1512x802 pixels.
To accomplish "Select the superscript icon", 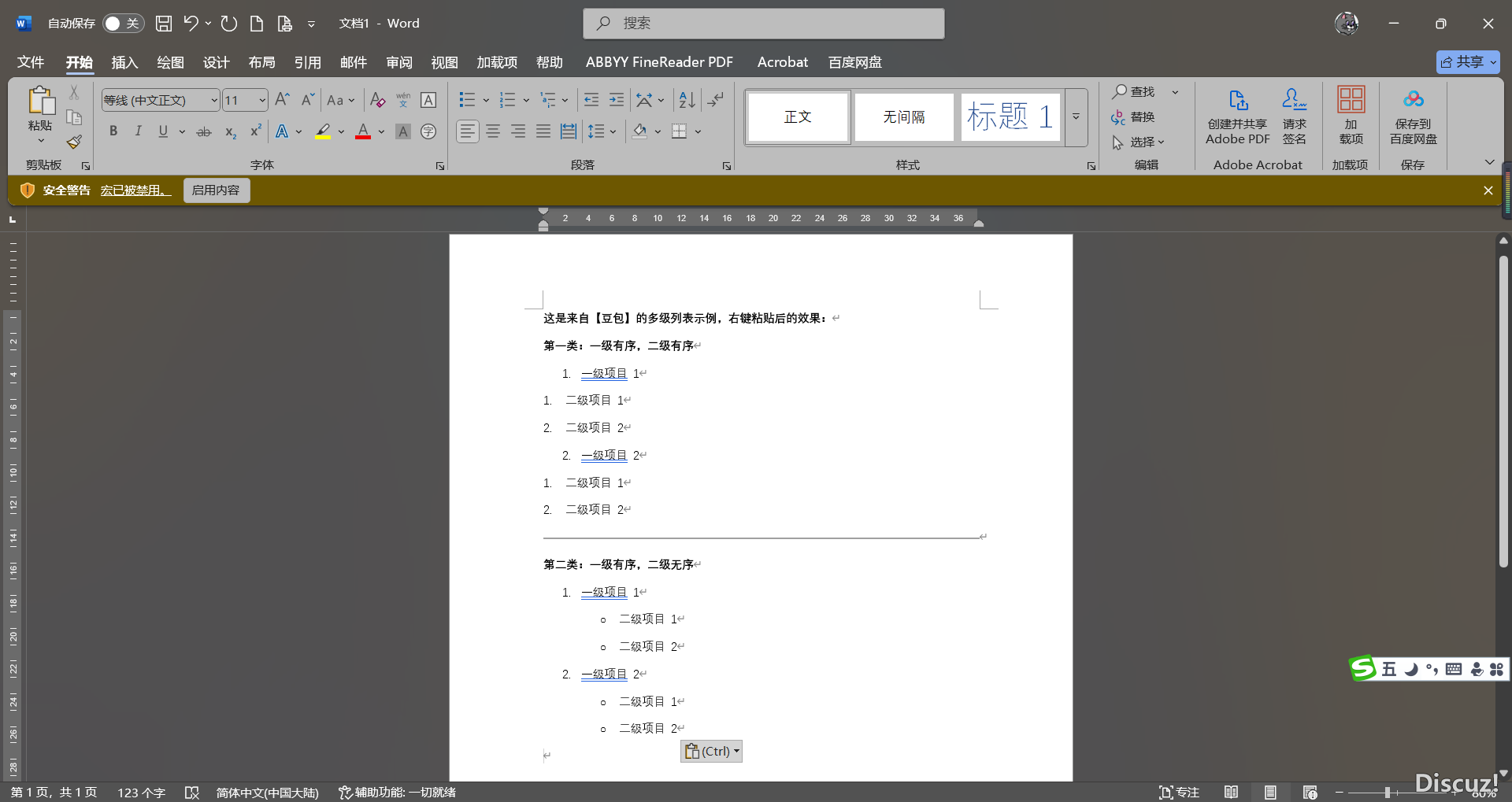I will (x=254, y=131).
